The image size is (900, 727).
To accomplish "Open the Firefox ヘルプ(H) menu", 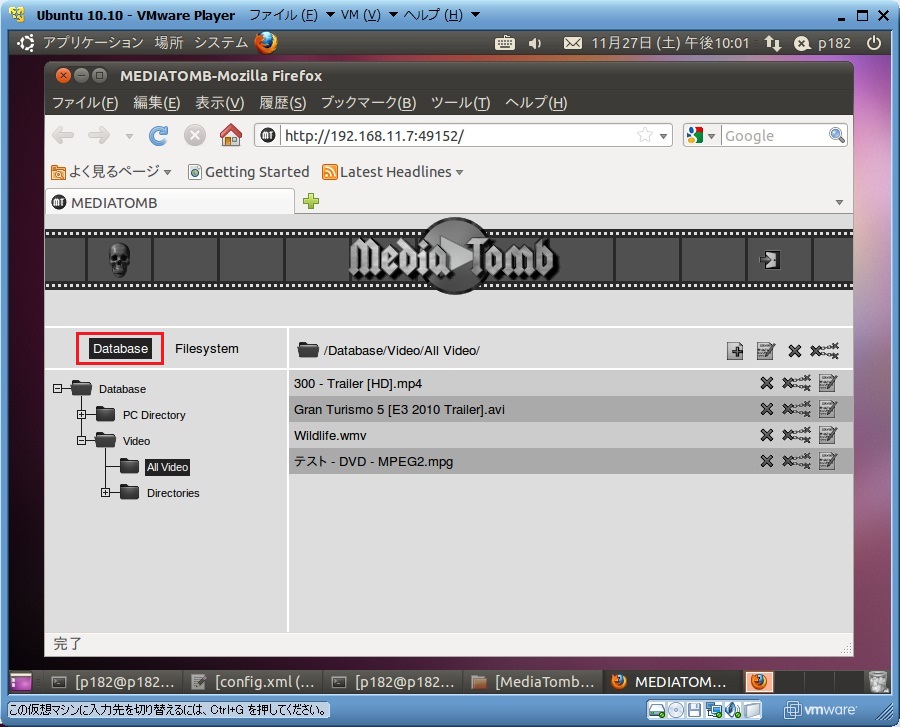I will pyautogui.click(x=536, y=103).
